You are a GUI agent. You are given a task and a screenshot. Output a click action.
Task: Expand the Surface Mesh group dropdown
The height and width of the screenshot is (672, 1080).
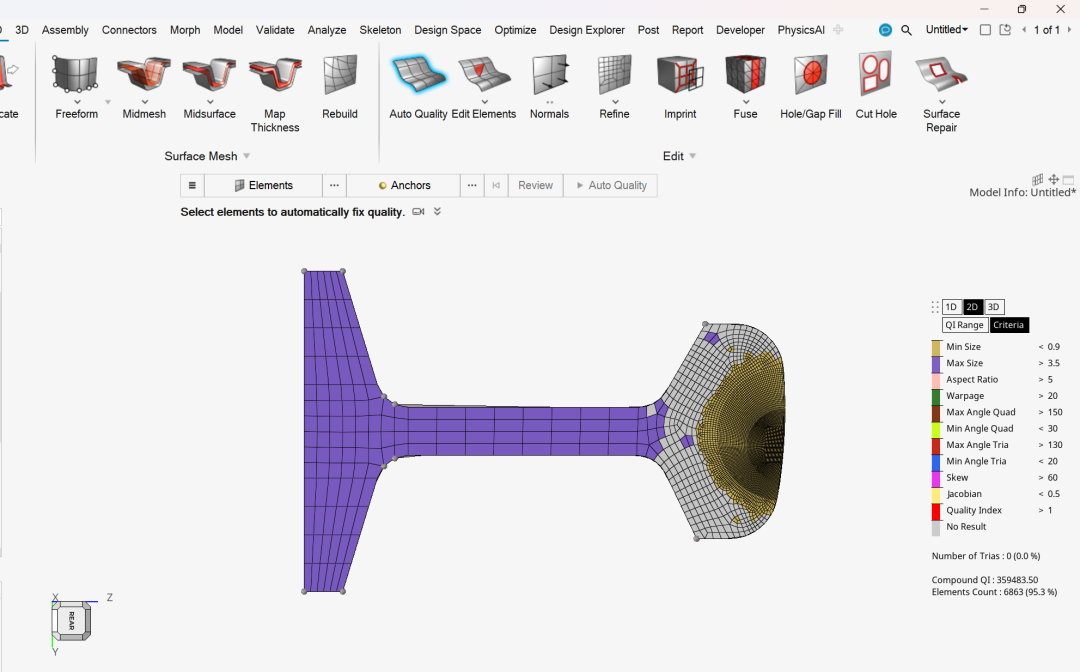click(x=247, y=156)
